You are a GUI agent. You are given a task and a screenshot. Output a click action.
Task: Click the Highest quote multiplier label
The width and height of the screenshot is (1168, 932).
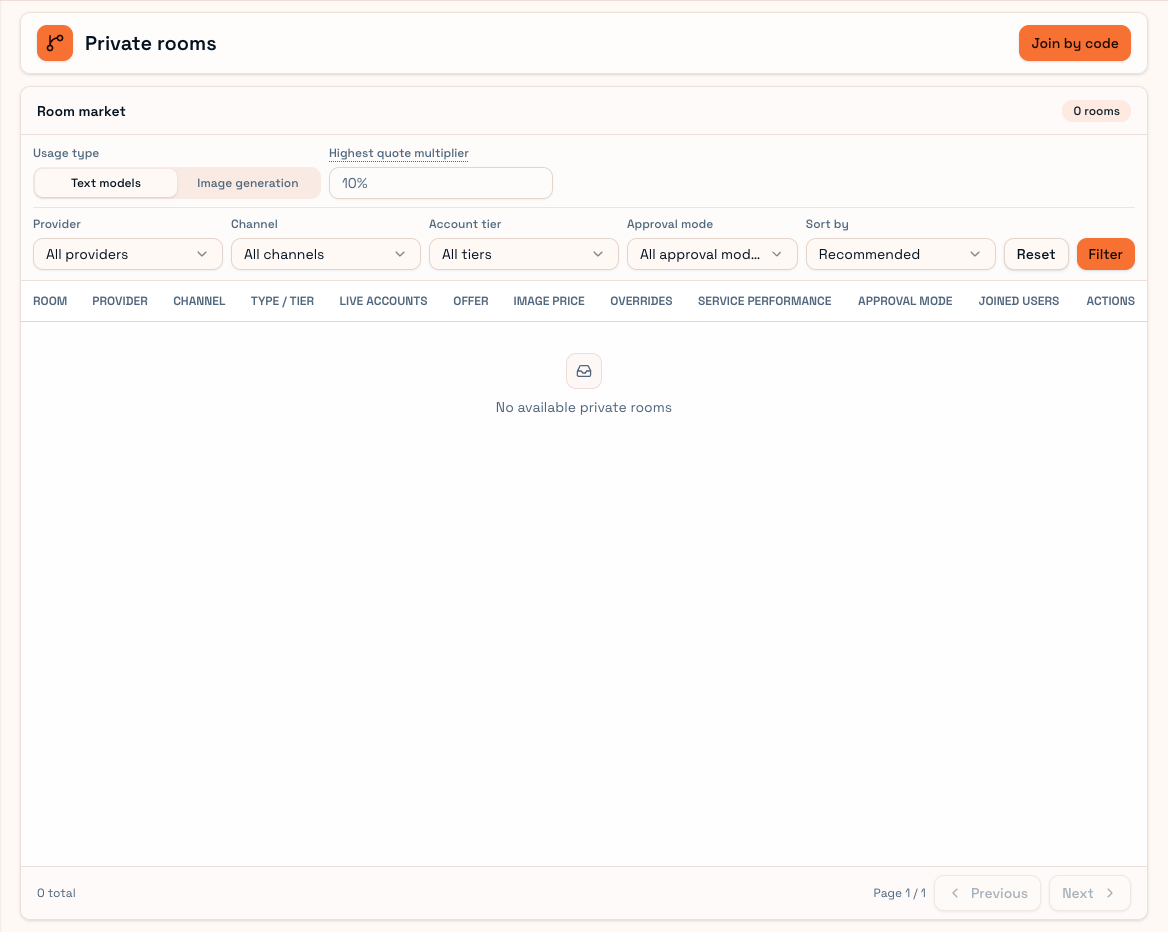(x=399, y=153)
